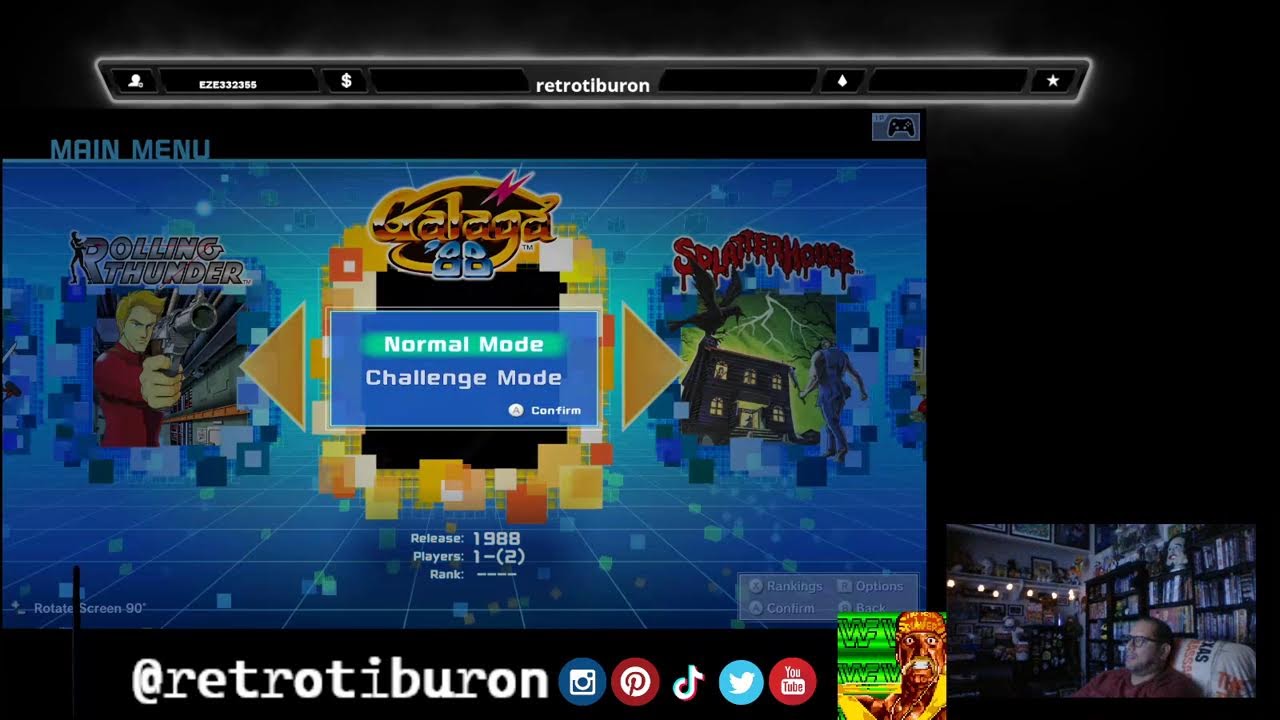Click the EZE332355 username text
The width and height of the screenshot is (1280, 720).
coord(228,85)
